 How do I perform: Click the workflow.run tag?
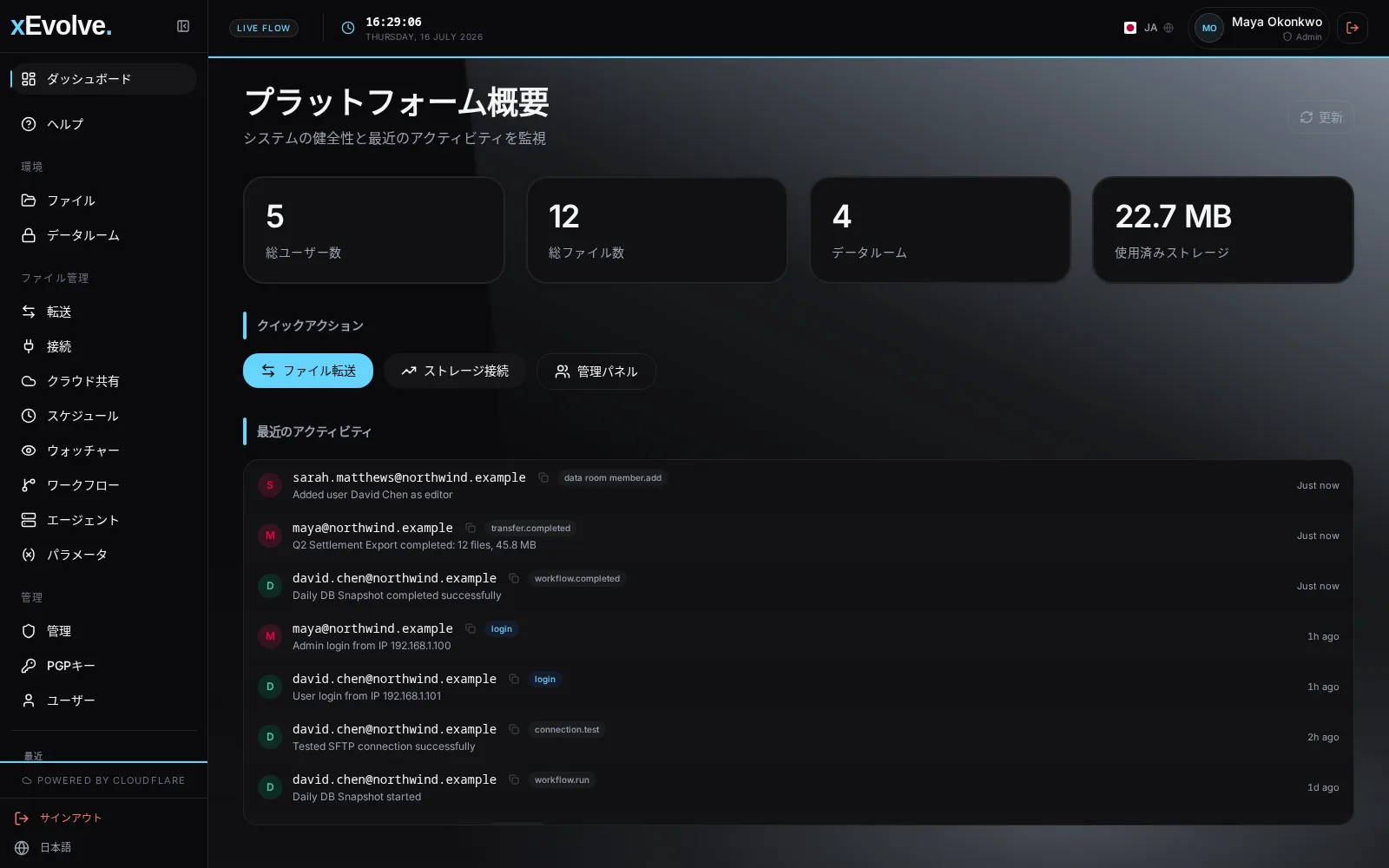[x=562, y=779]
